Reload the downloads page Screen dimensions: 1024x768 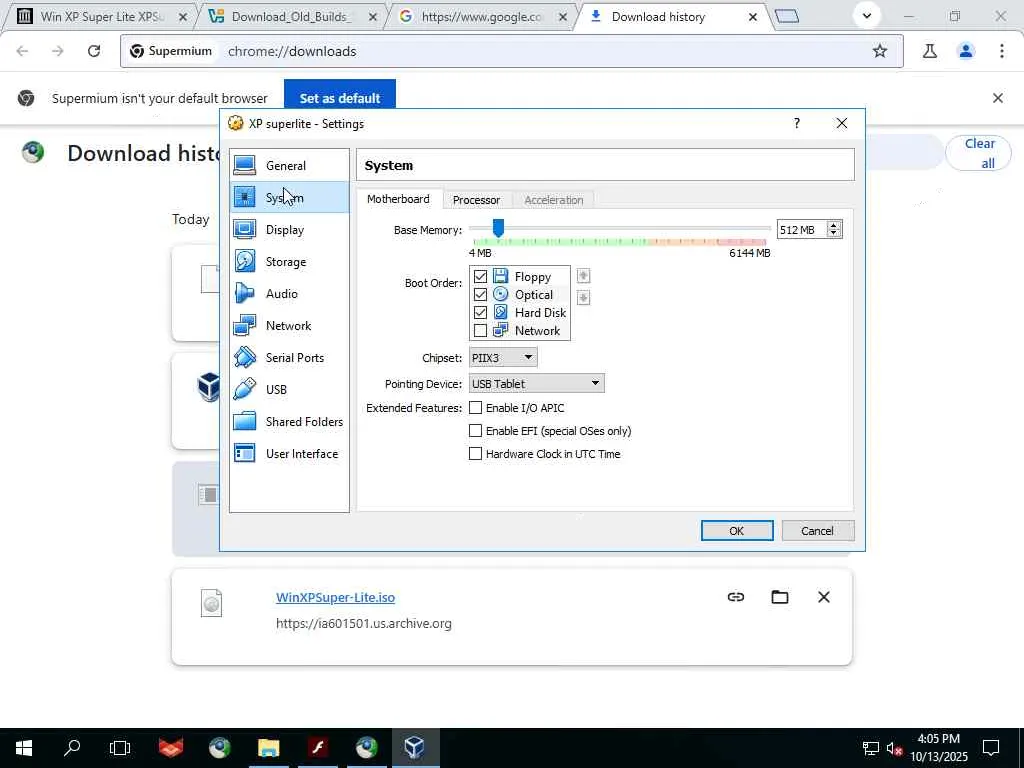coord(94,51)
